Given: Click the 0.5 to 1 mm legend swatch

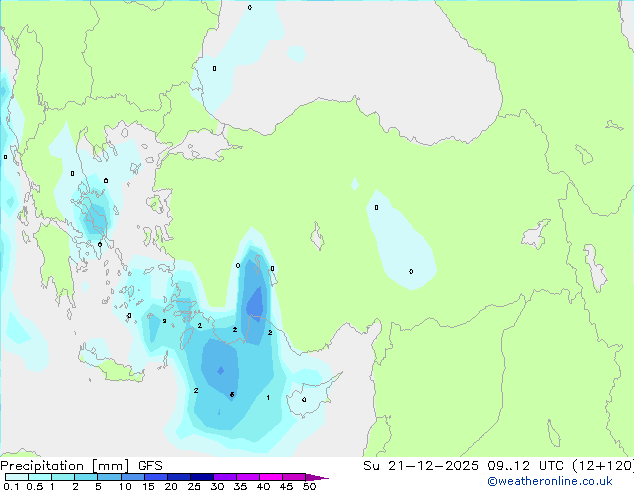Looking at the screenshot, I should [x=40, y=477].
